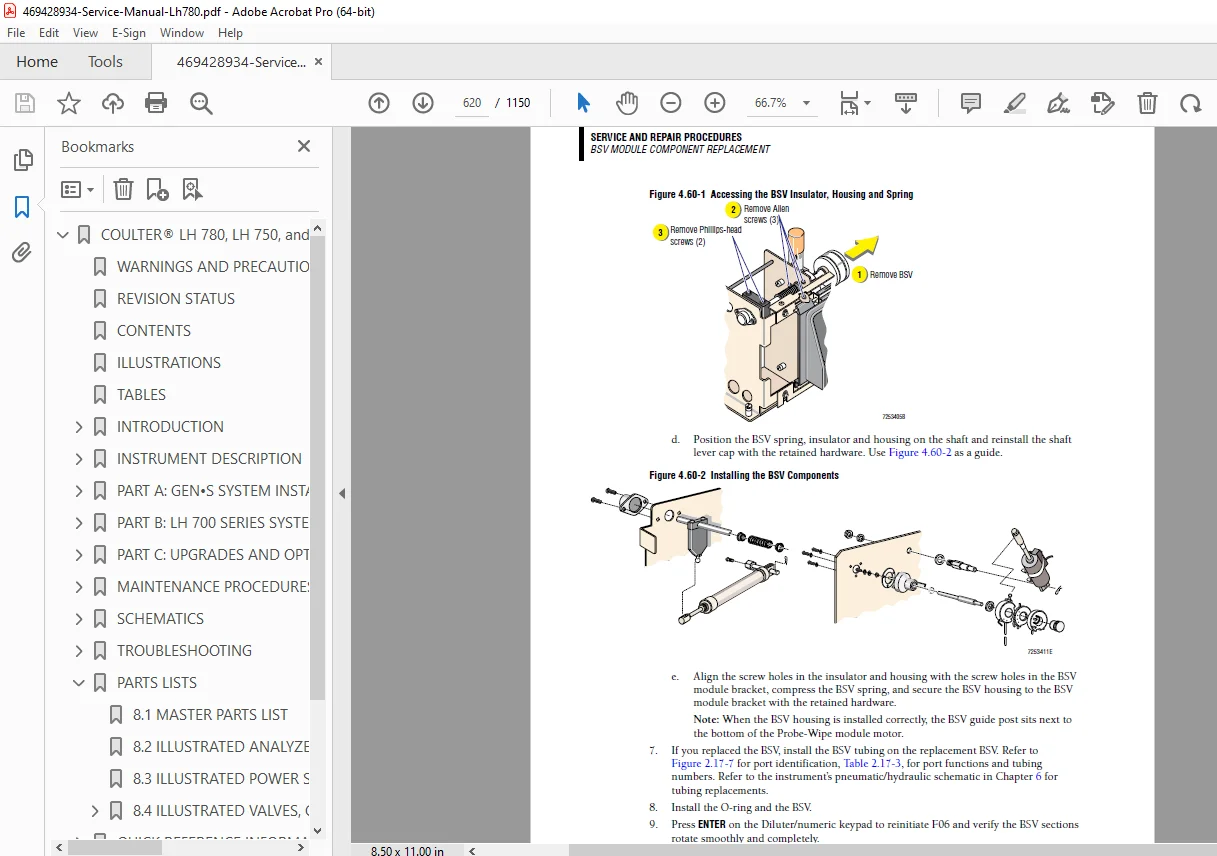Go to previous page arrow

tap(379, 103)
